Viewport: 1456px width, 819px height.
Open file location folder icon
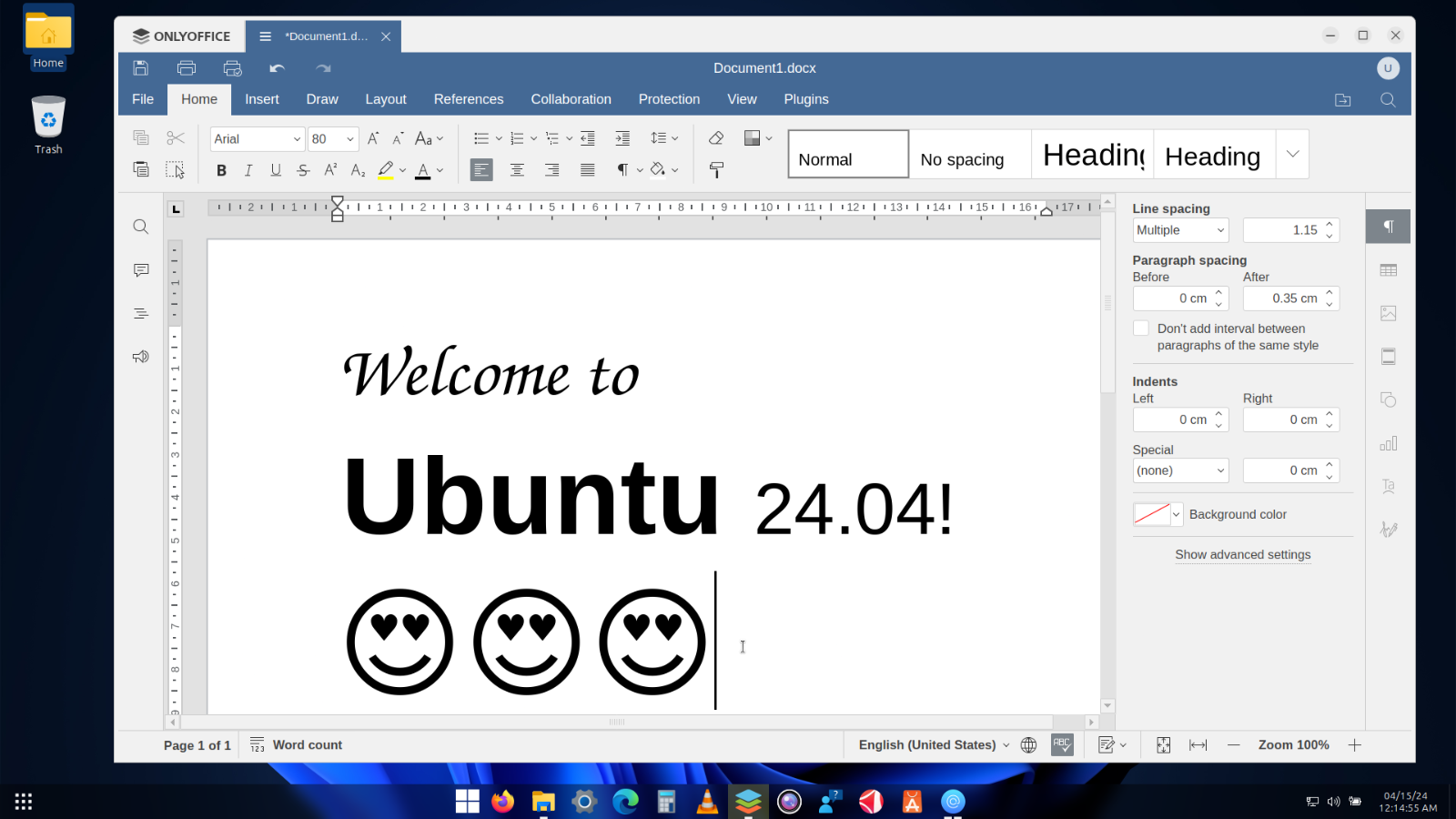(x=1343, y=100)
